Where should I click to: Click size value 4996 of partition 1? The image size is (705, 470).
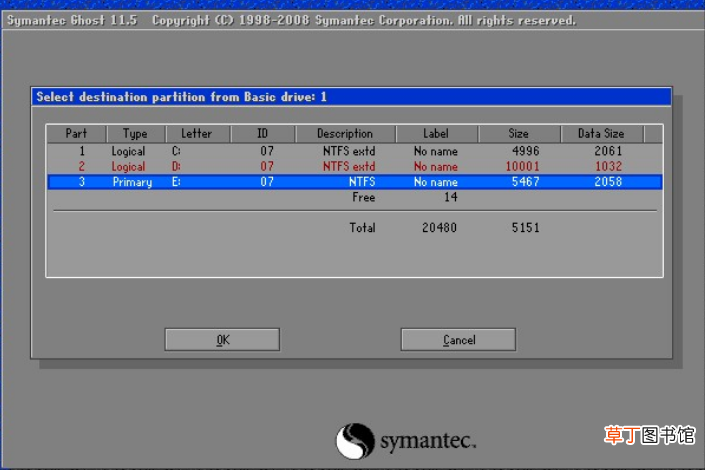coord(526,151)
